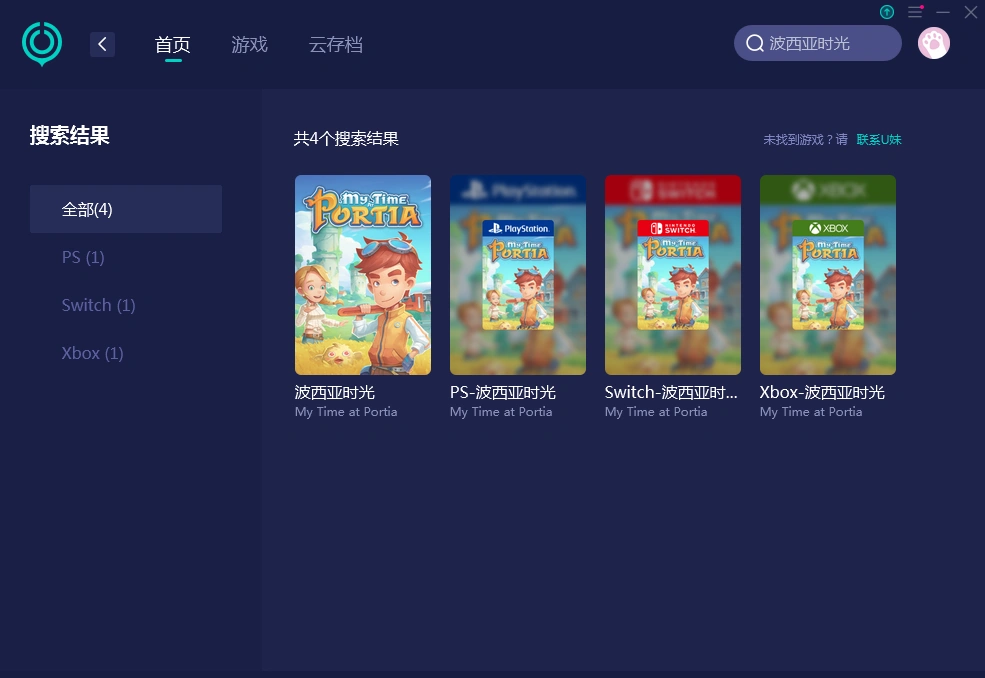Screen dimensions: 985x678
Task: Open the 波西亚时光 PC game cover
Action: 363,275
